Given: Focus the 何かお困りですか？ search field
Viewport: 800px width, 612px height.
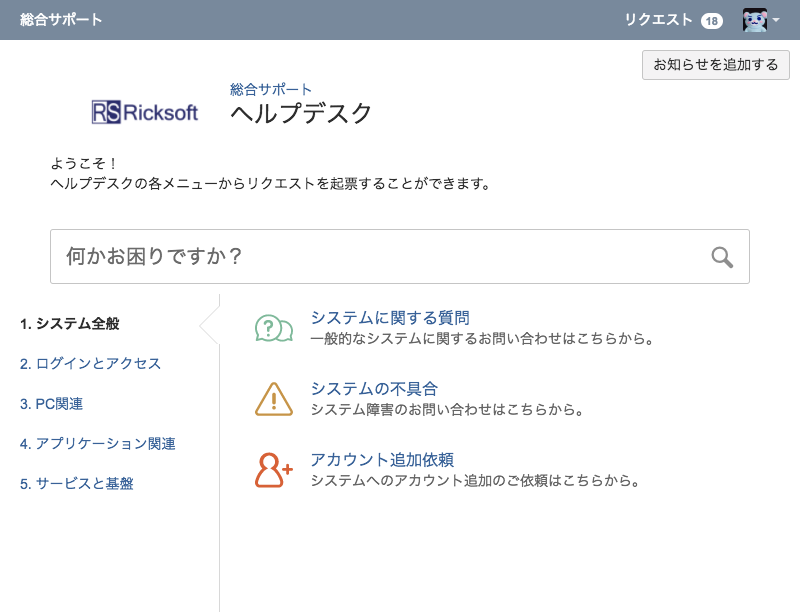Looking at the screenshot, I should 399,257.
